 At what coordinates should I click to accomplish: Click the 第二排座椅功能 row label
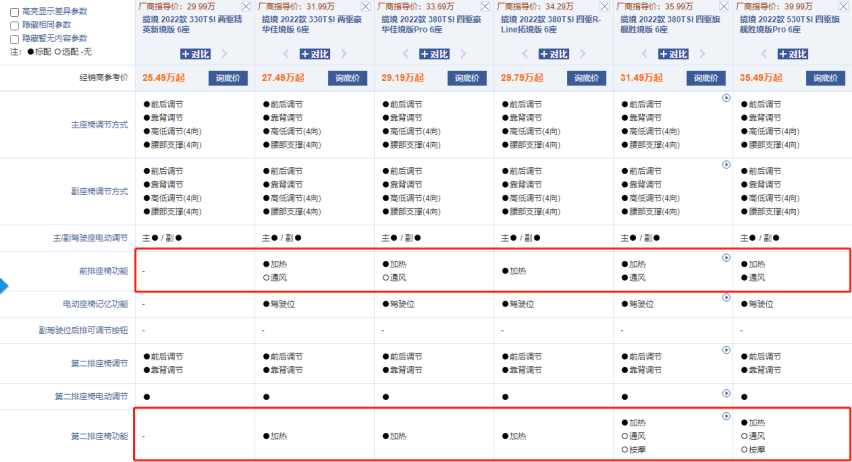point(99,436)
